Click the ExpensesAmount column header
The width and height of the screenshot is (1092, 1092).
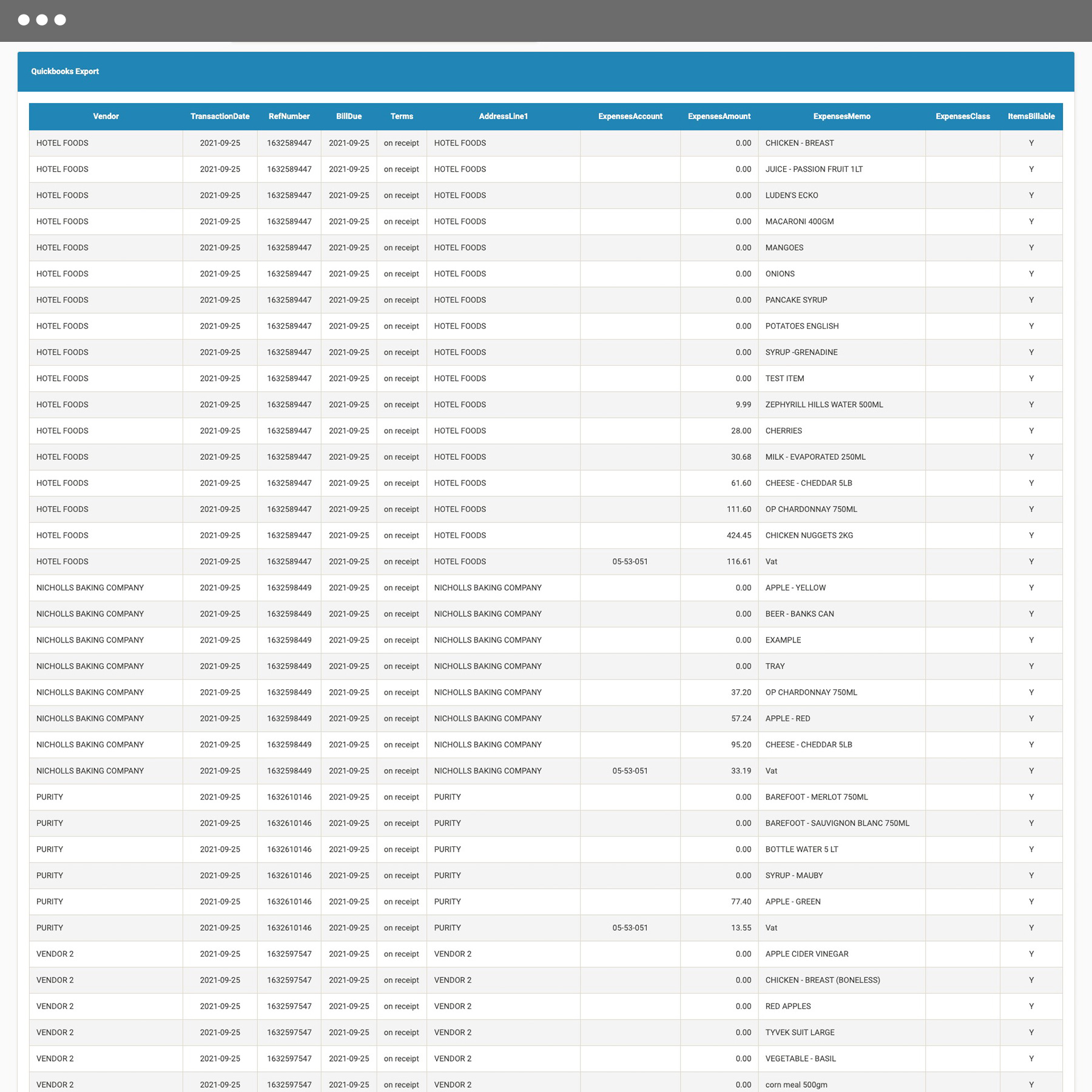click(719, 116)
